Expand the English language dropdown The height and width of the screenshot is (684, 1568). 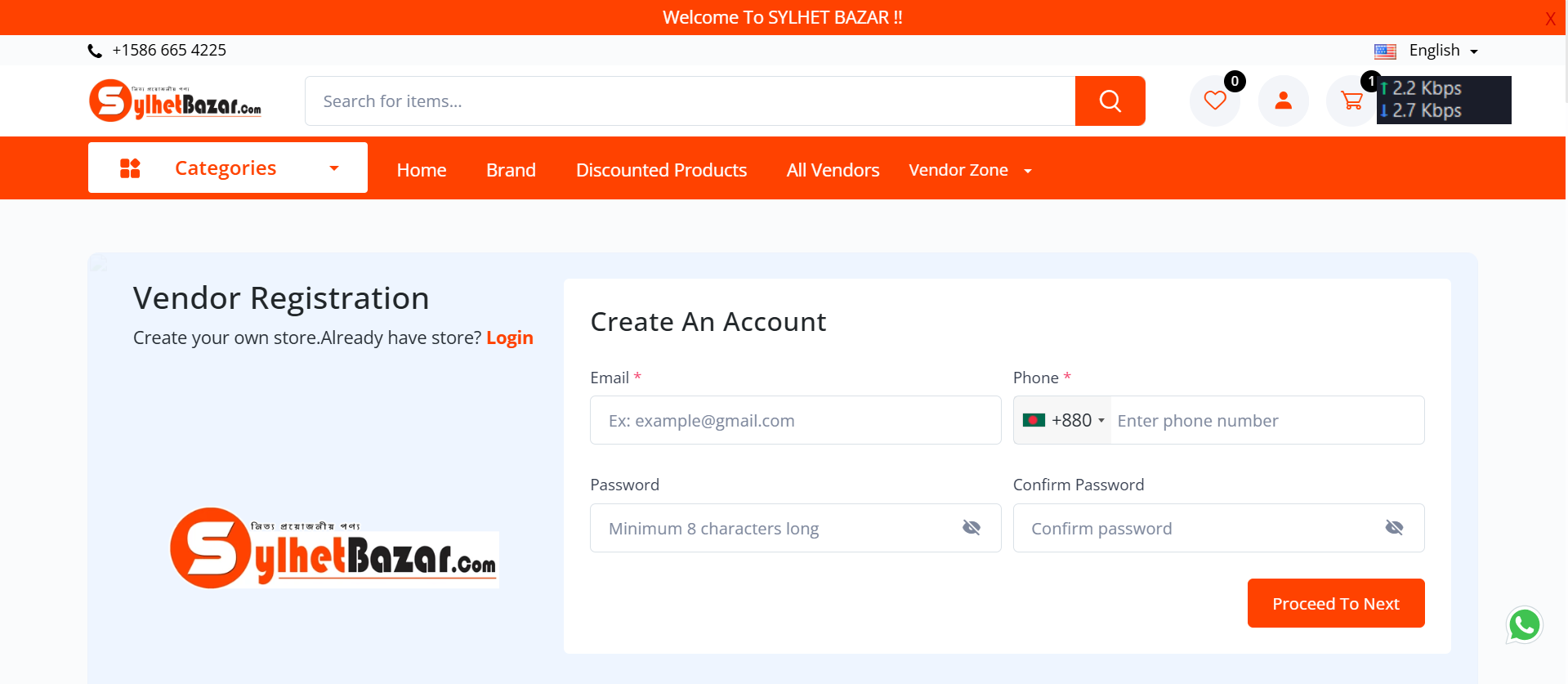point(1443,51)
